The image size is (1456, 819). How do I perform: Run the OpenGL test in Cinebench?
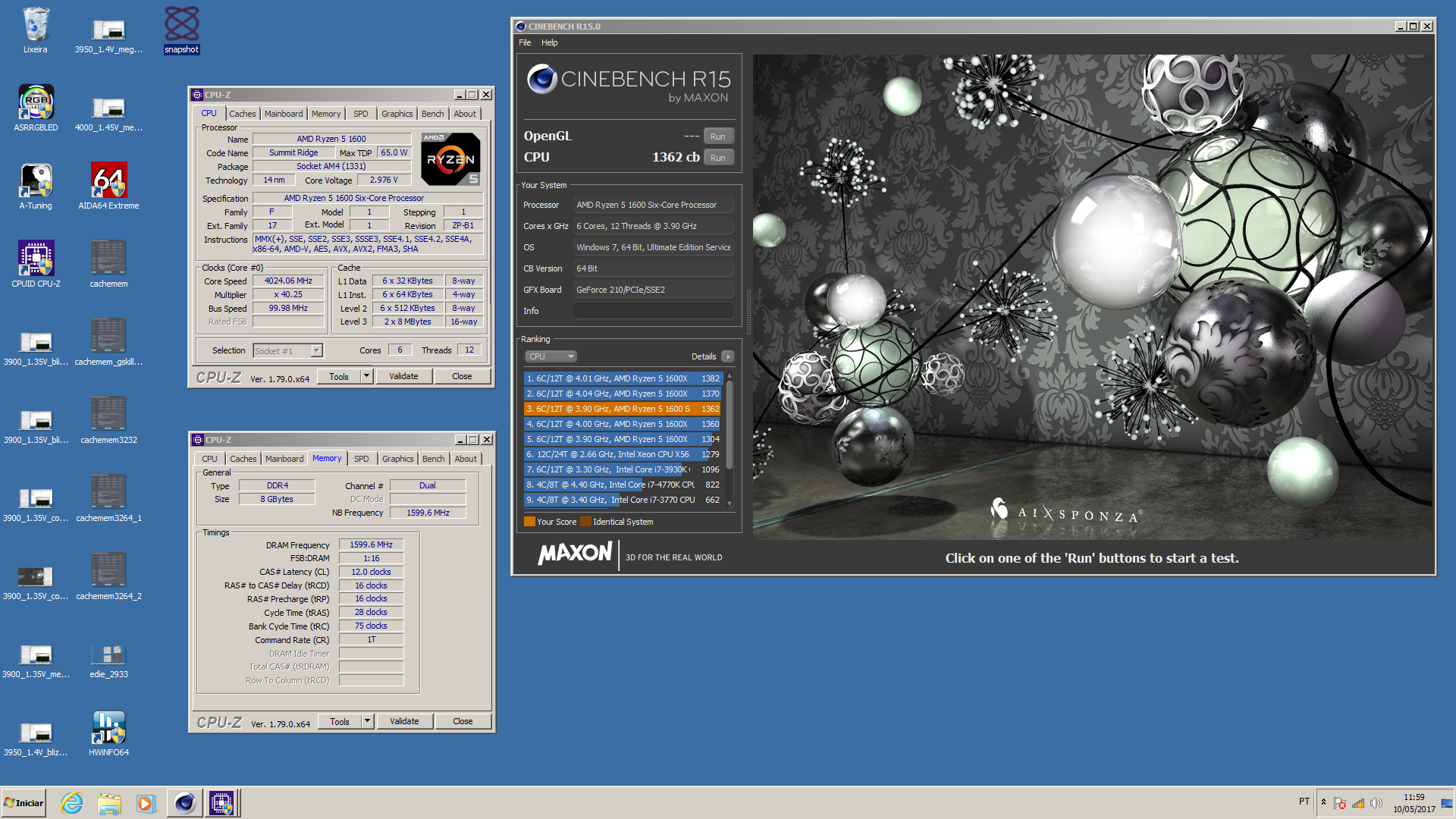point(718,136)
